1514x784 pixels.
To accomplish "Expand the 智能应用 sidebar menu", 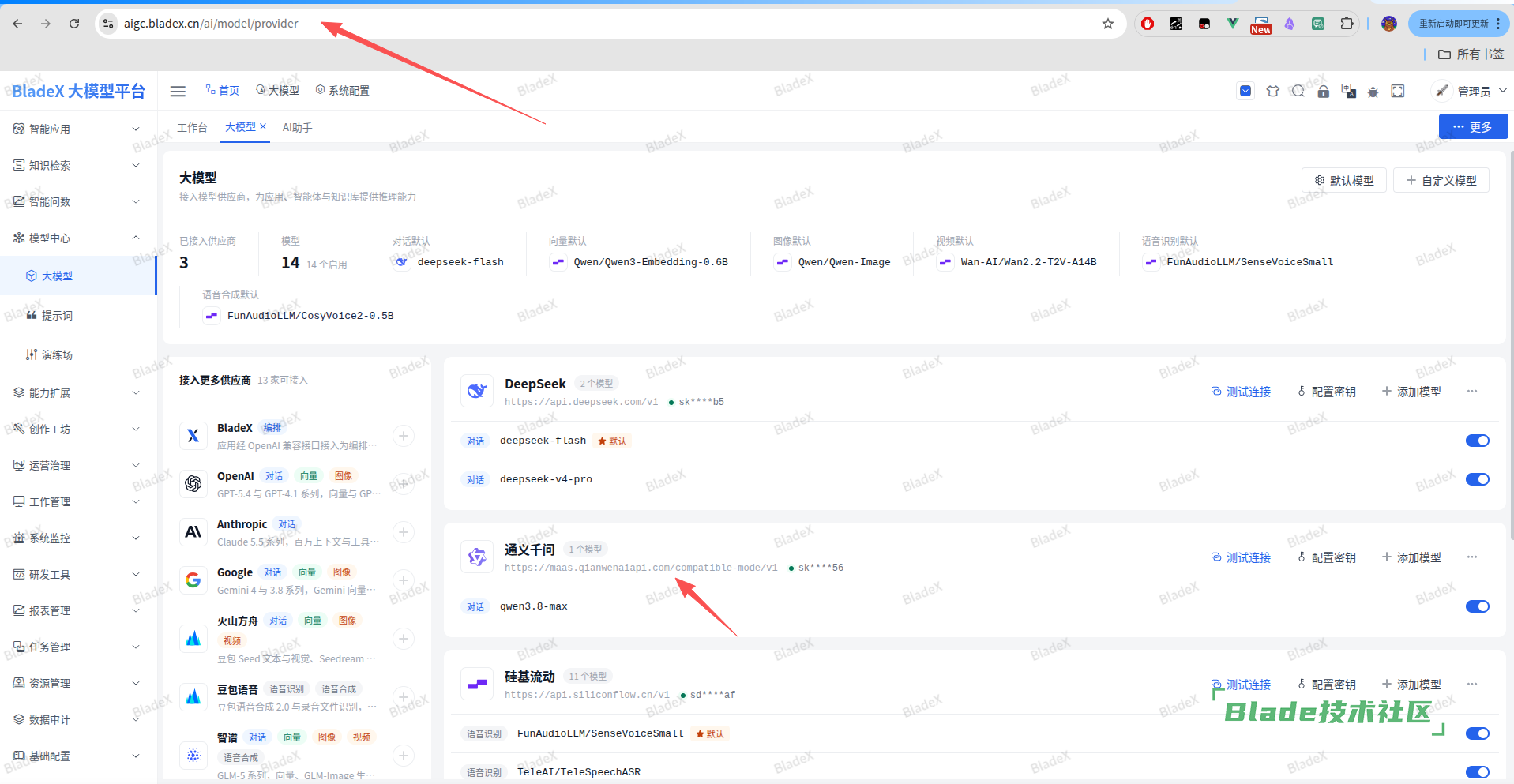I will click(x=78, y=129).
